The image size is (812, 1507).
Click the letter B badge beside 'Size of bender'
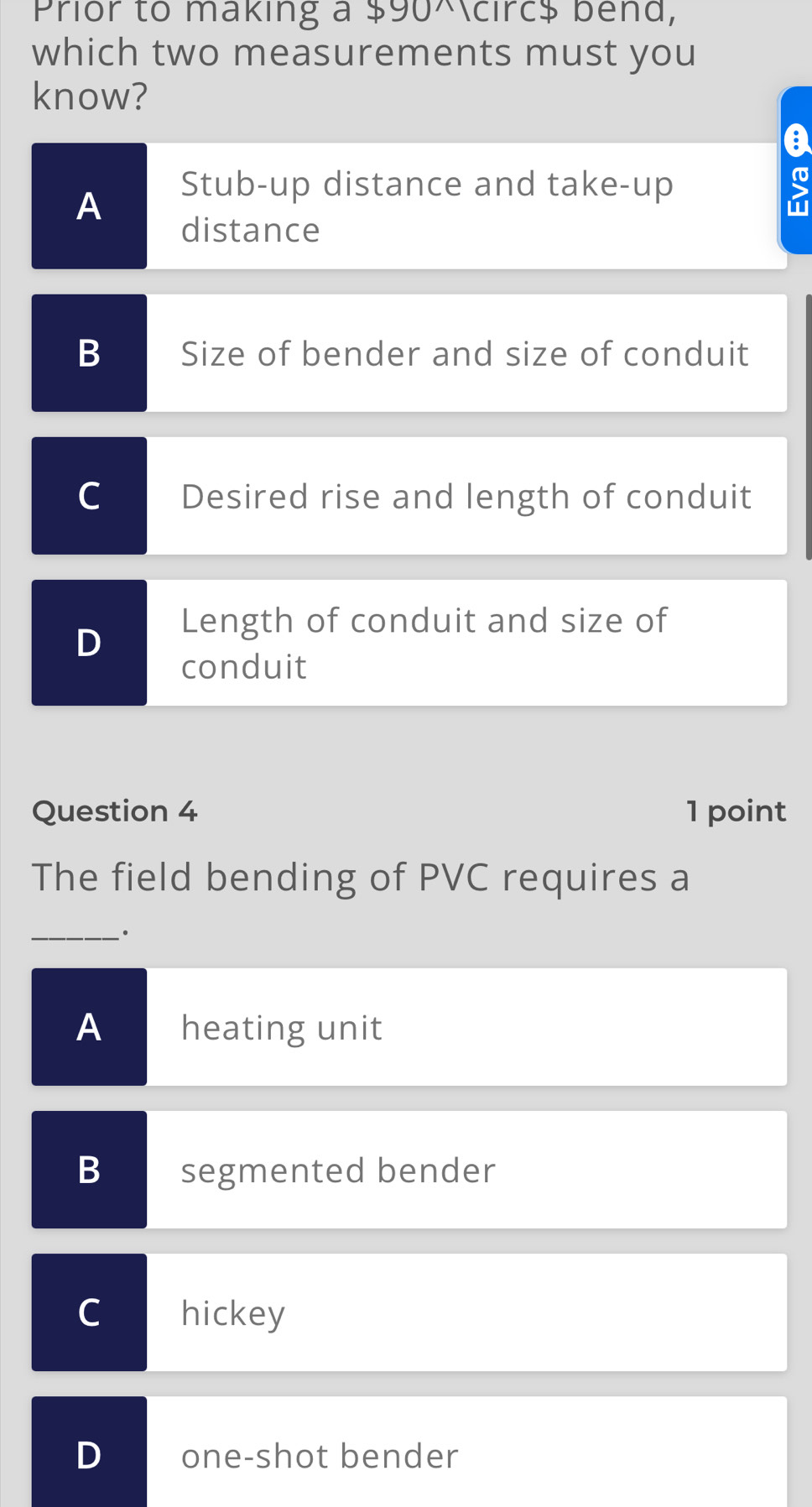point(89,352)
